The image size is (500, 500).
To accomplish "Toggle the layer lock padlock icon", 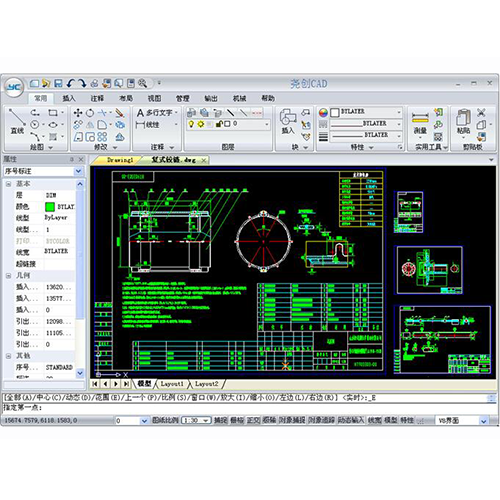I will 219,124.
